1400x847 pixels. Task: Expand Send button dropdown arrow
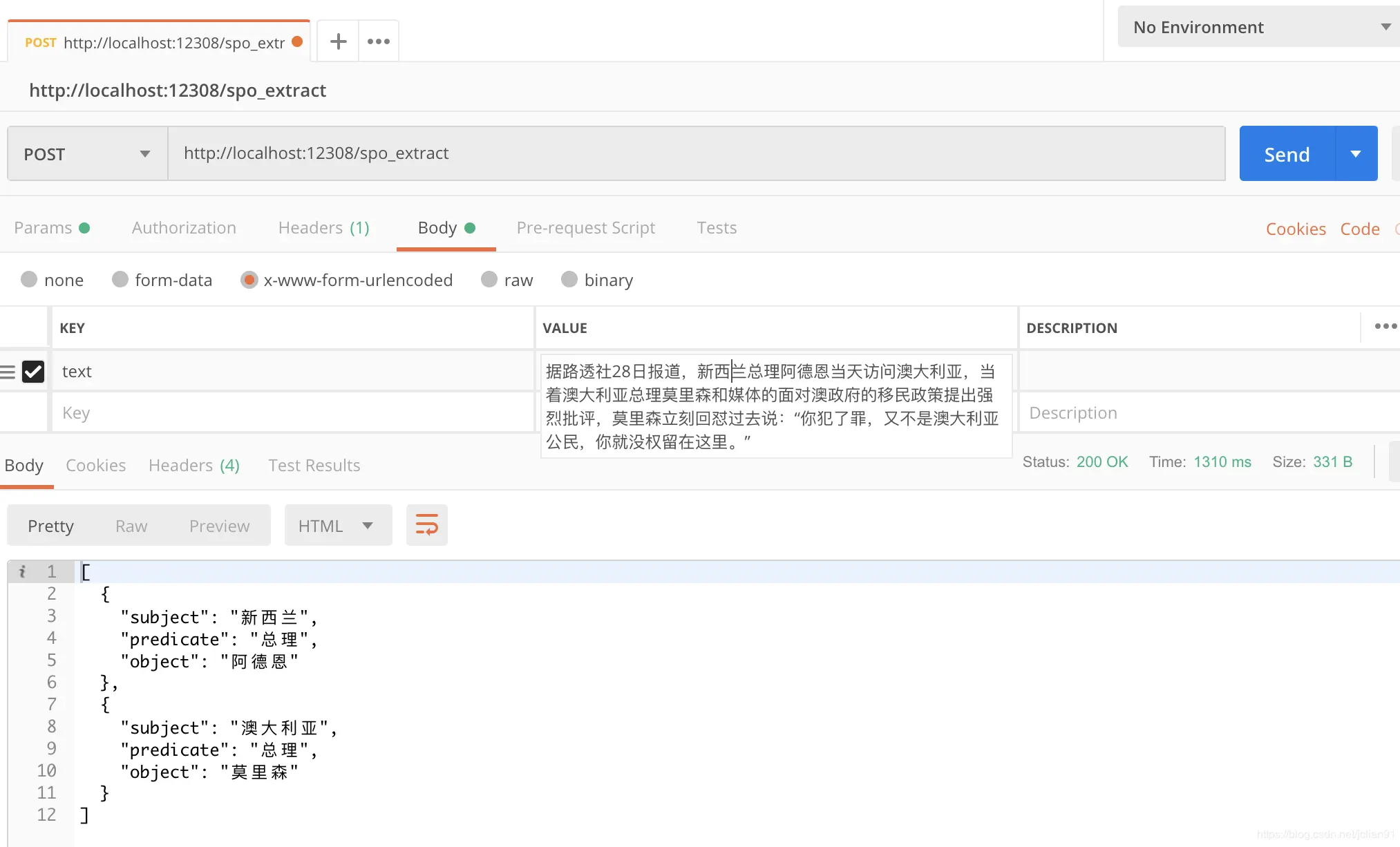1356,154
